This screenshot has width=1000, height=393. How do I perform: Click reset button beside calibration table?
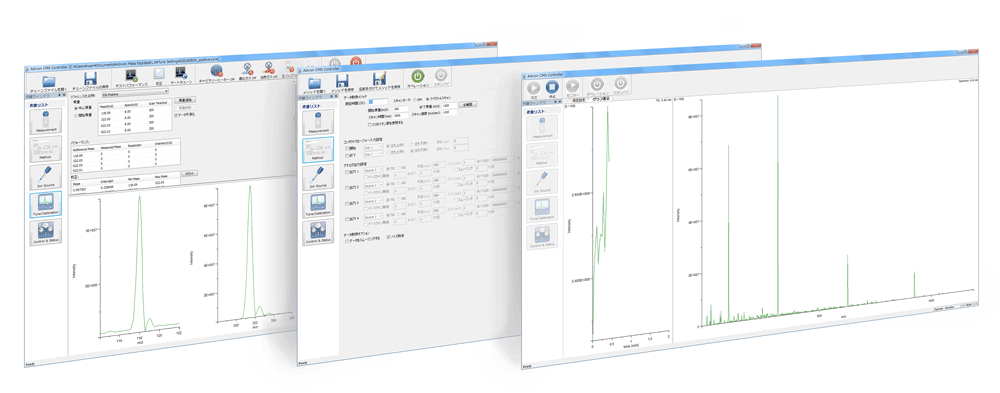point(189,174)
